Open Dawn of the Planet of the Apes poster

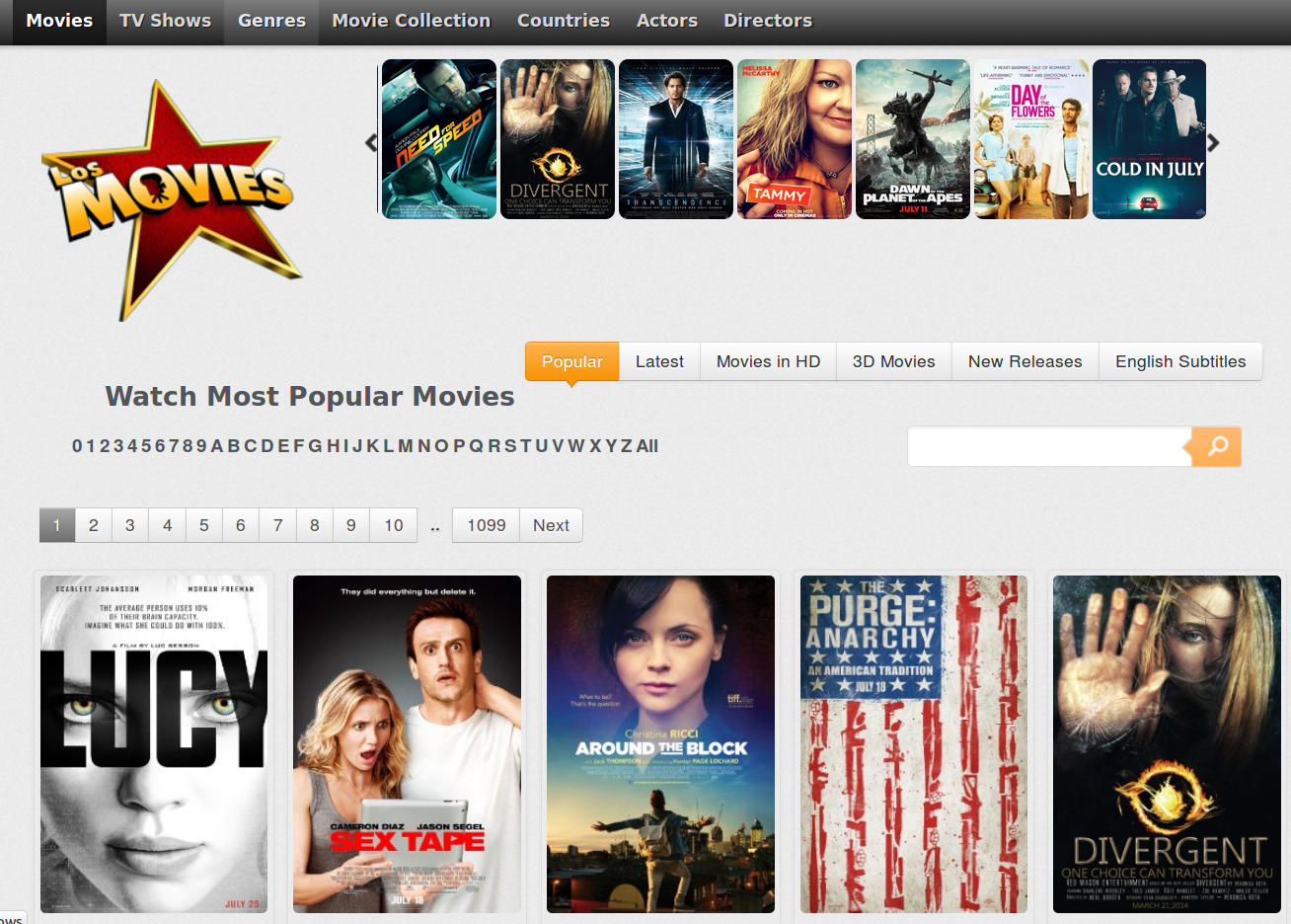click(913, 139)
